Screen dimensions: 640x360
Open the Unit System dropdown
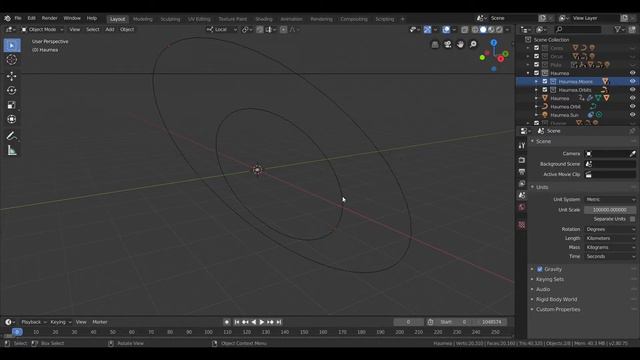[610, 200]
